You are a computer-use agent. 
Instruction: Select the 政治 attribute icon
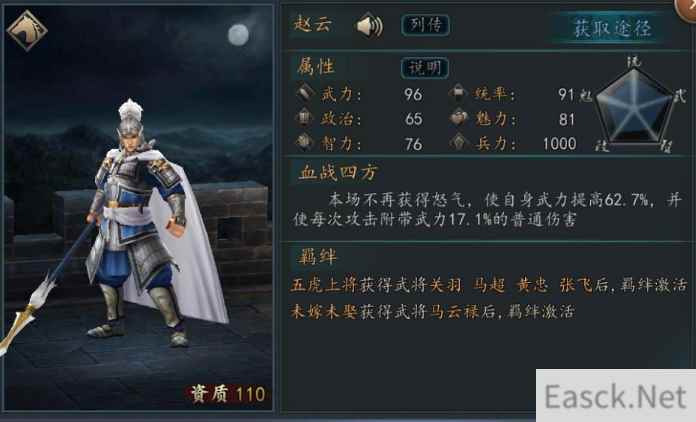coord(305,118)
